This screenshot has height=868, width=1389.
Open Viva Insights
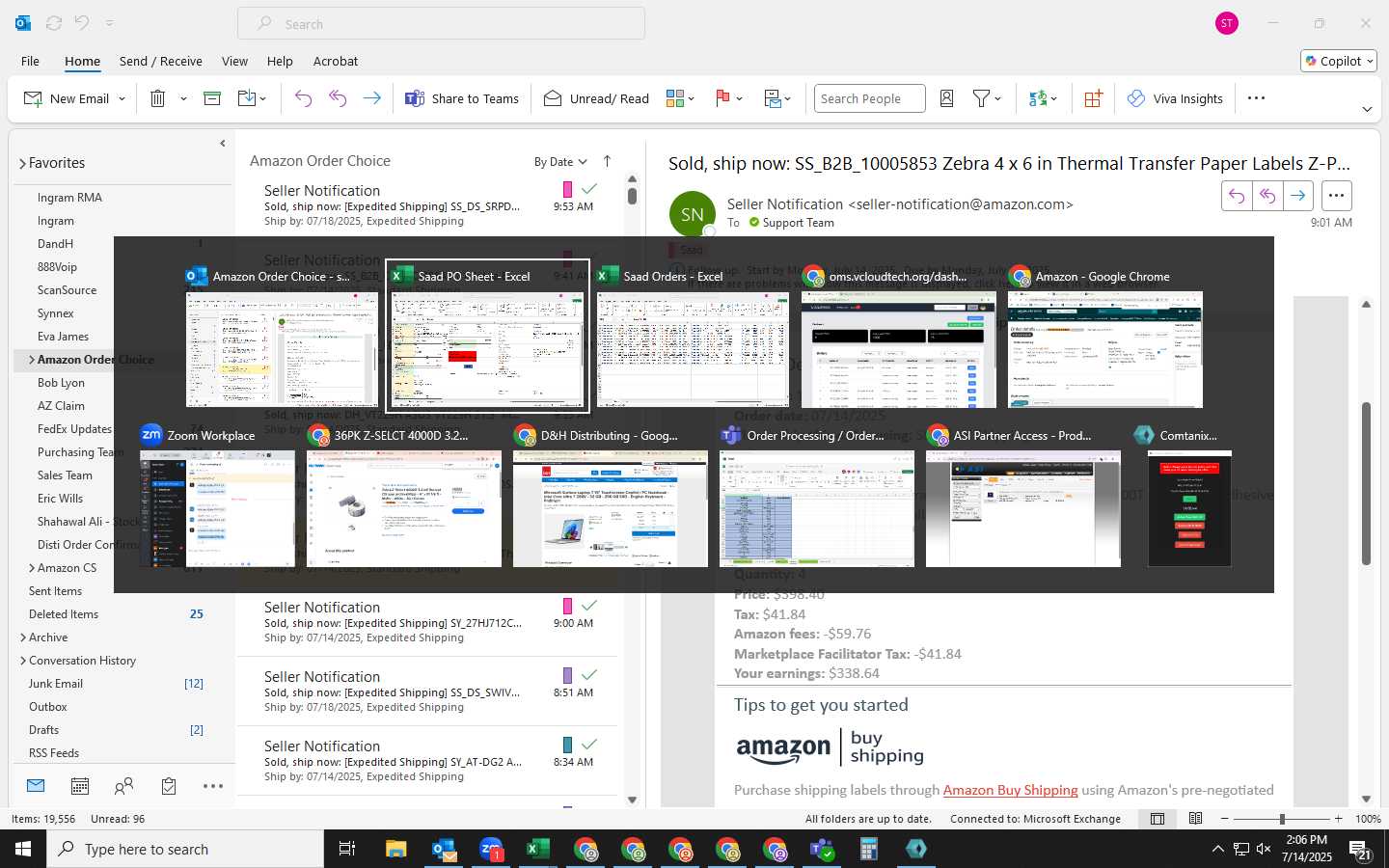(1175, 98)
